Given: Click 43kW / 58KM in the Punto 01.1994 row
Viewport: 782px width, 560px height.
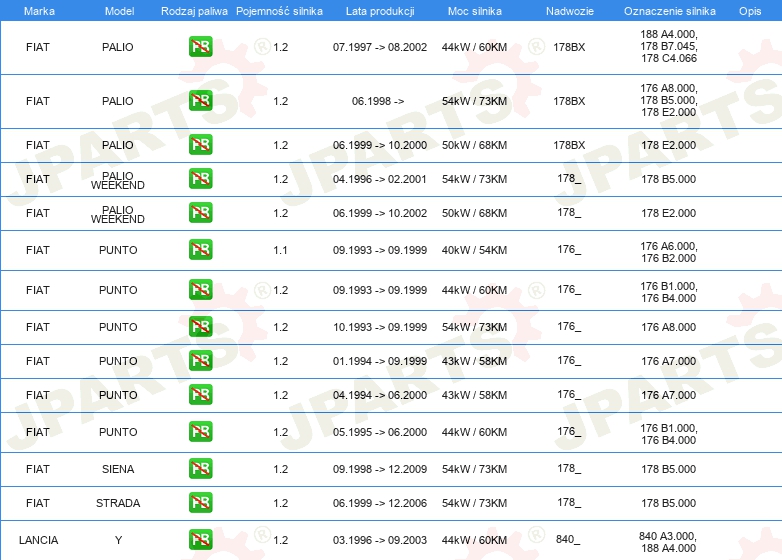Looking at the screenshot, I should (474, 361).
